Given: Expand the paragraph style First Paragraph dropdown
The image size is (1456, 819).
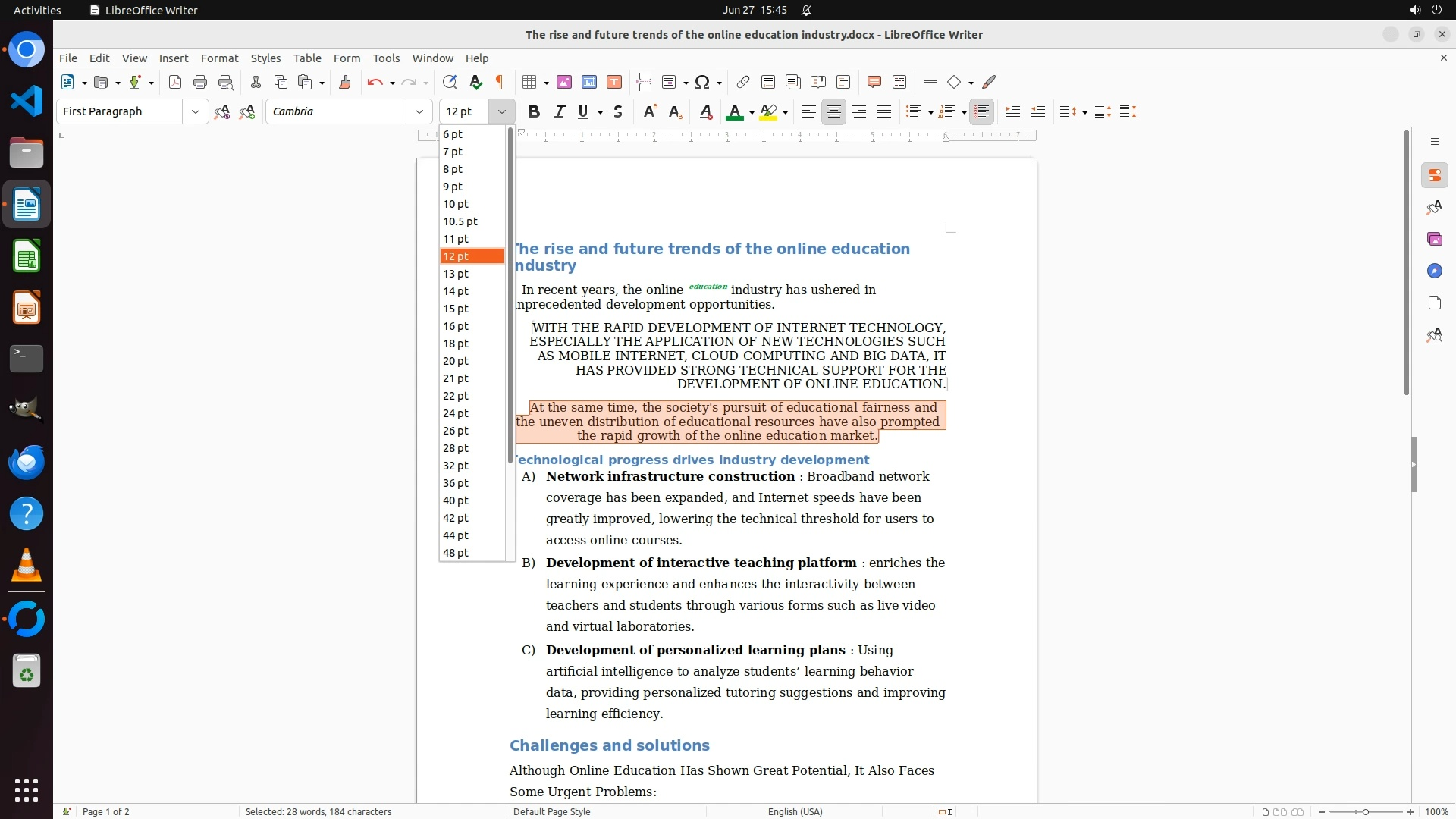Looking at the screenshot, I should coord(195,111).
